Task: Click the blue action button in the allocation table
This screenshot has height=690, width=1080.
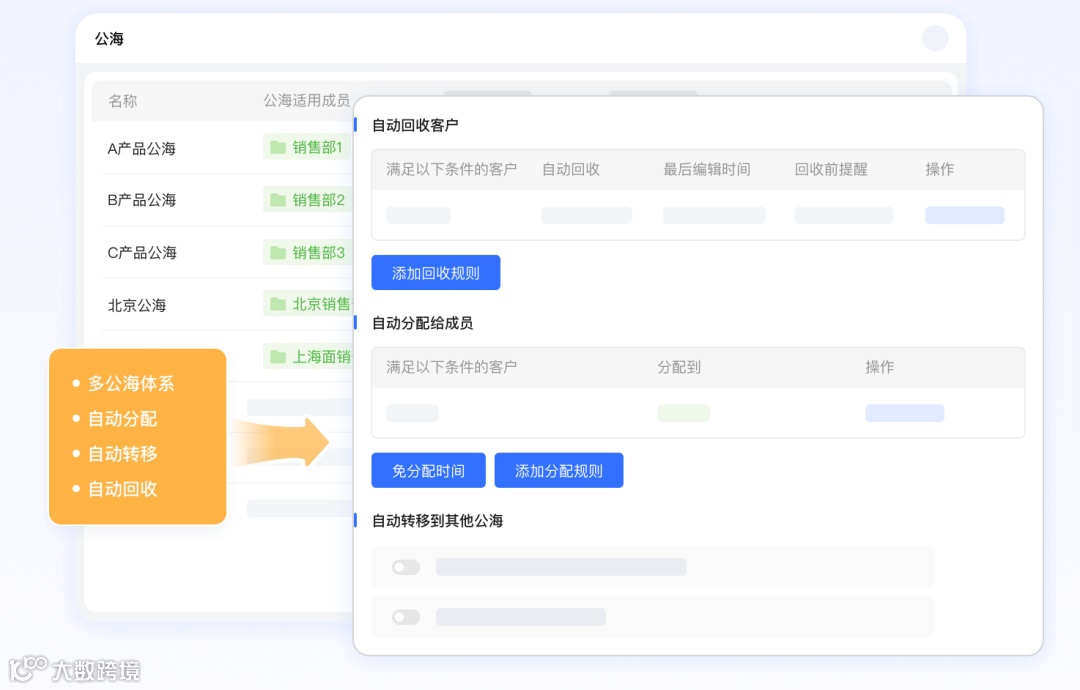Action: pyautogui.click(x=904, y=413)
